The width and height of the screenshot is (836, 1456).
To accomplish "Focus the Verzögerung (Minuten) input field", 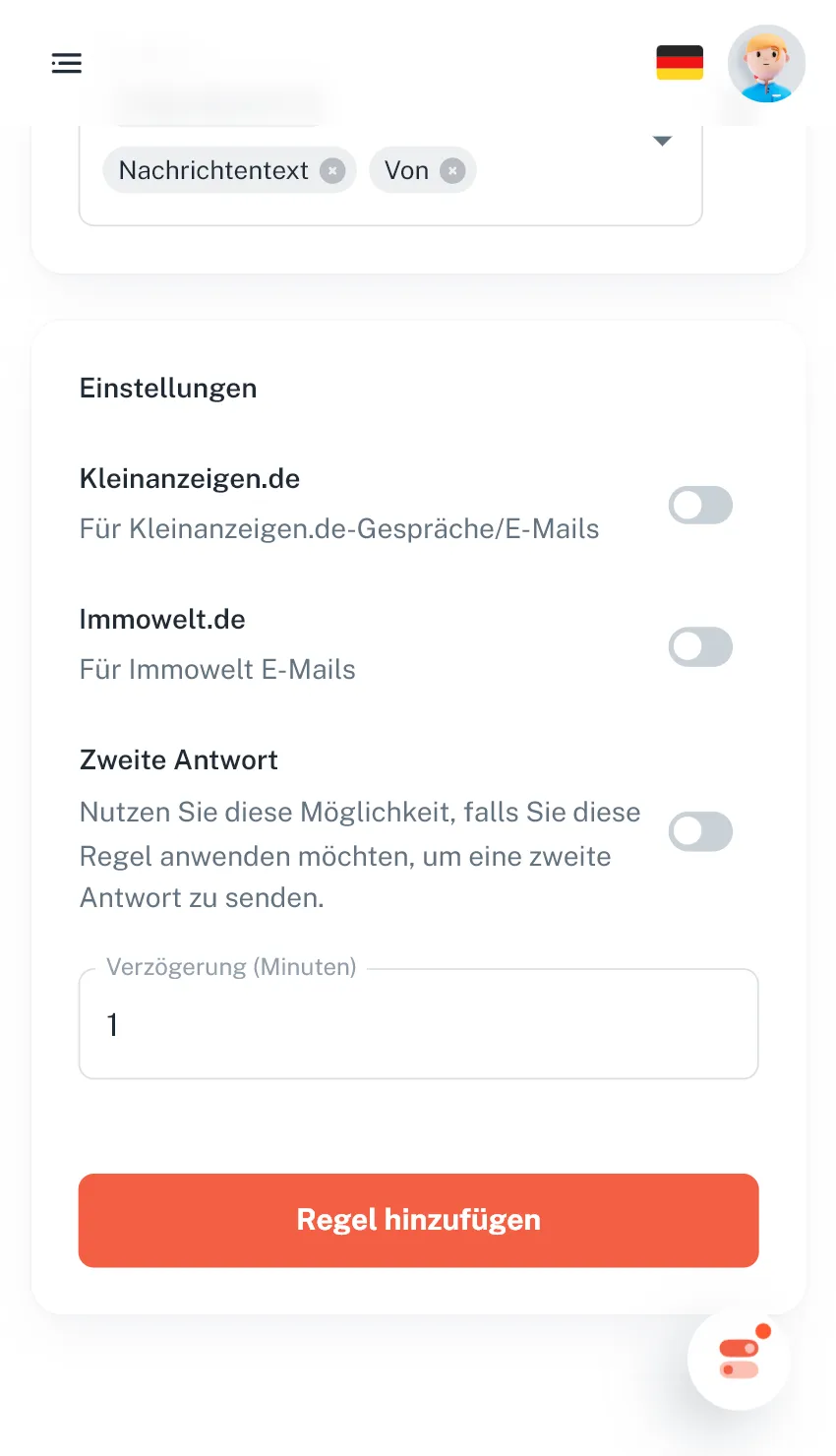I will [x=418, y=1025].
